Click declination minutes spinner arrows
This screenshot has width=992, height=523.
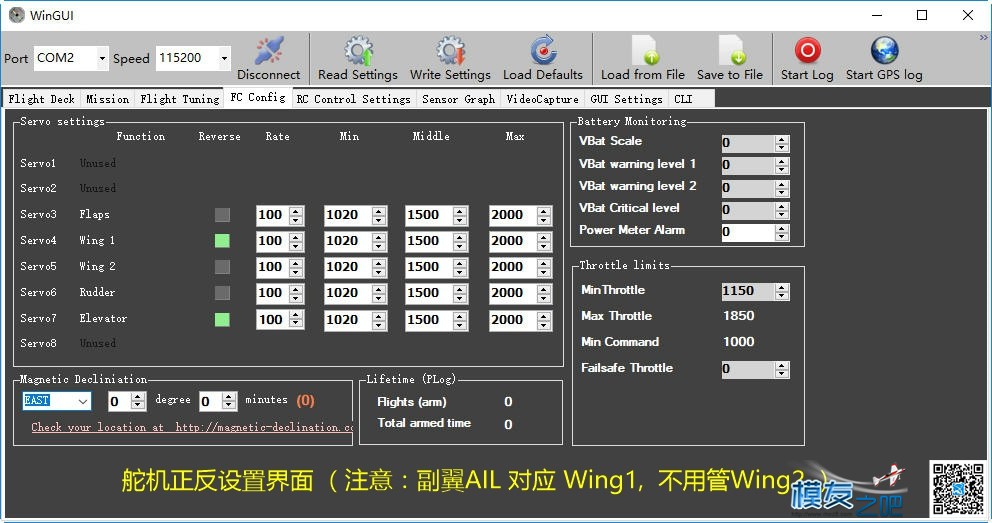(229, 401)
